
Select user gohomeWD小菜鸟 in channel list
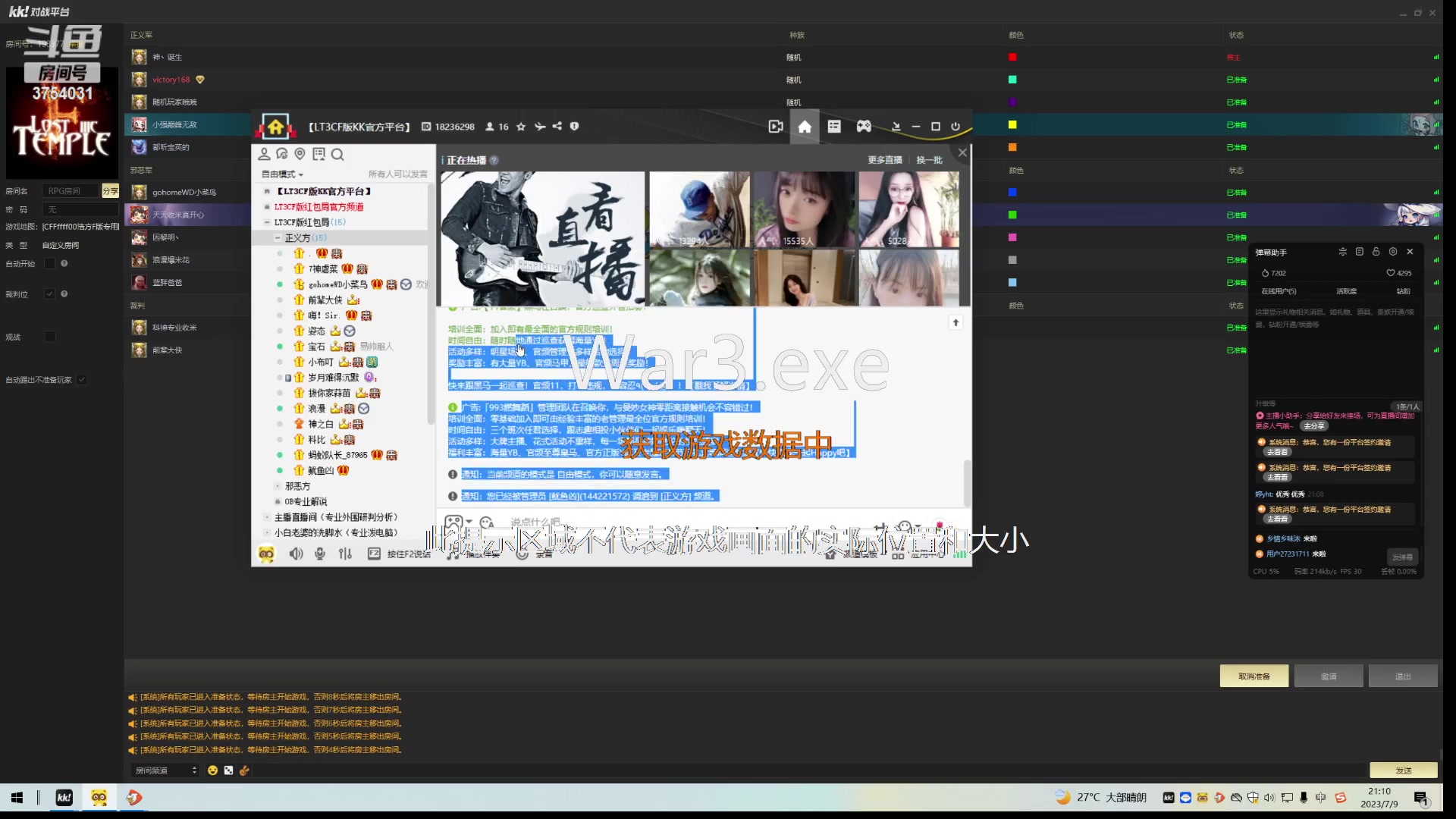pos(337,285)
